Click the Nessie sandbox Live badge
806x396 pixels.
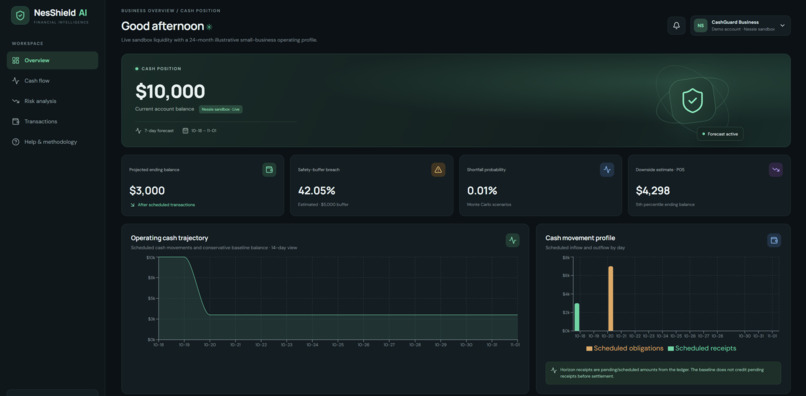(x=221, y=109)
